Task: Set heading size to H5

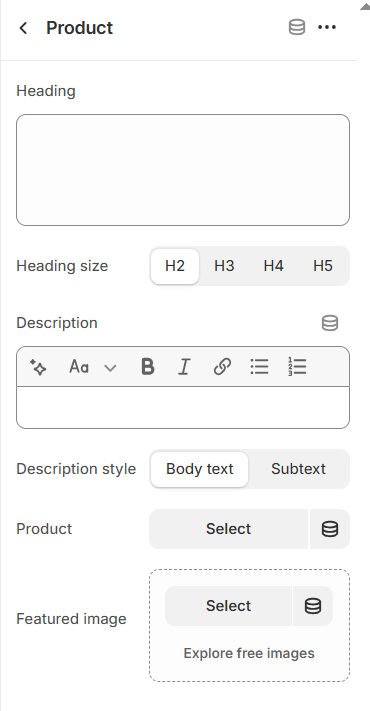Action: (x=323, y=266)
